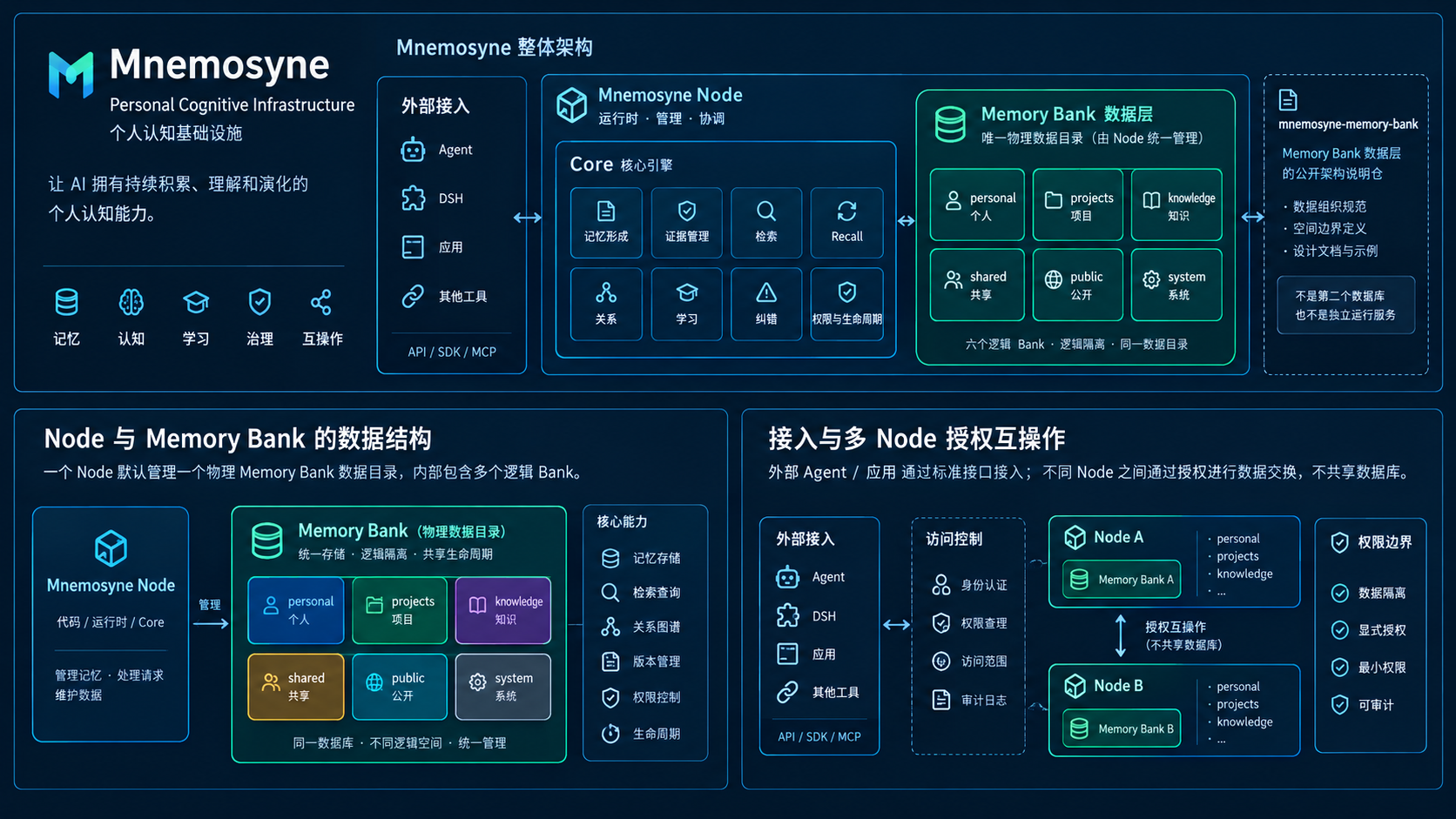Screen dimensions: 1456x819
Task: Click the 治理 shield icon
Action: point(260,303)
